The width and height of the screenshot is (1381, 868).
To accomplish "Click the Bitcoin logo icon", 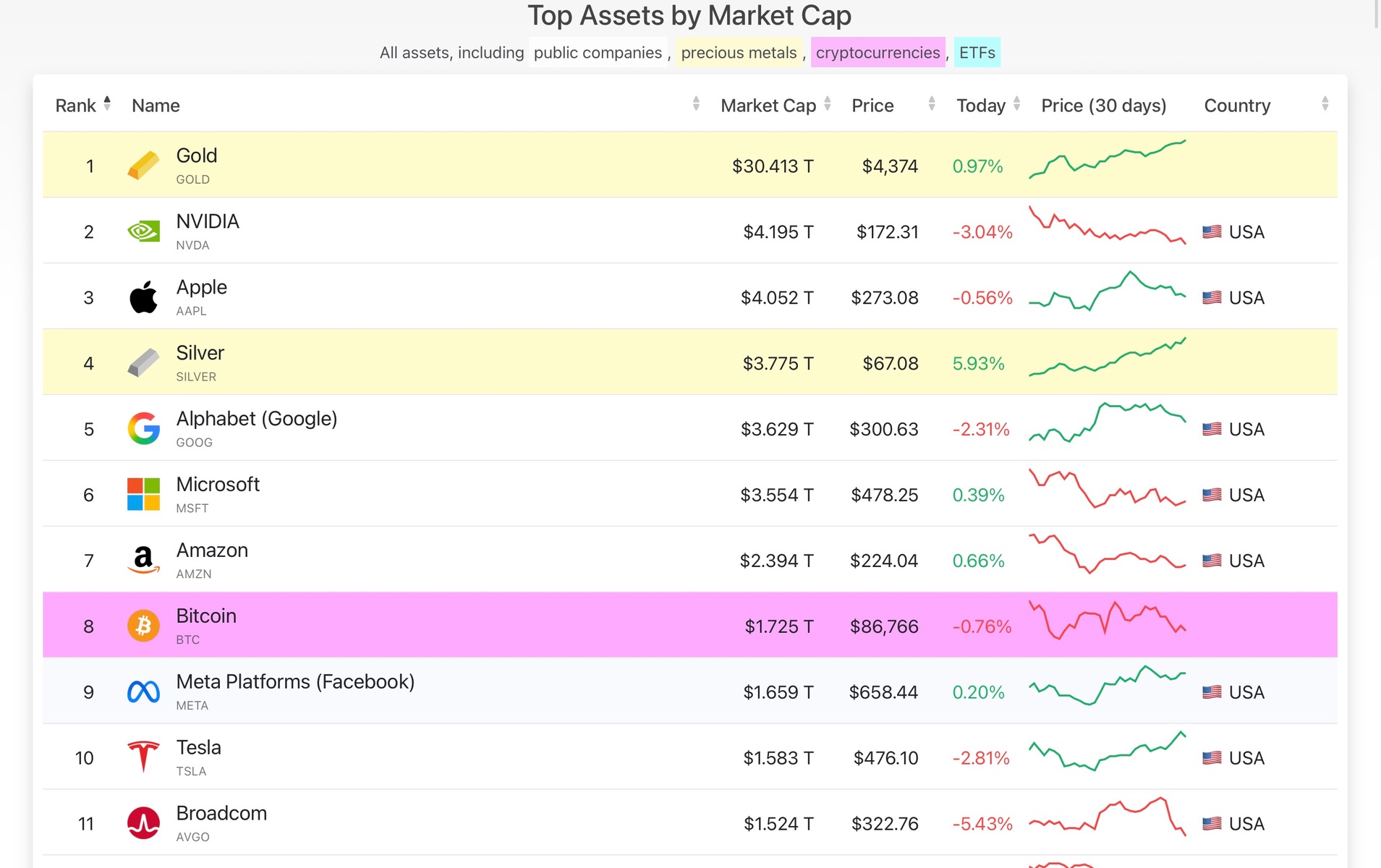I will [143, 626].
